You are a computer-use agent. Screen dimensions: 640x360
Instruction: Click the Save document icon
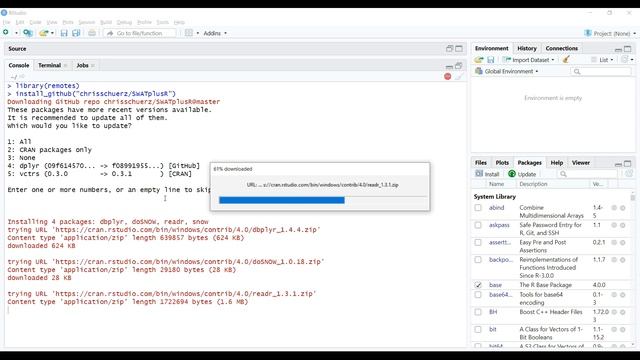tap(64, 33)
